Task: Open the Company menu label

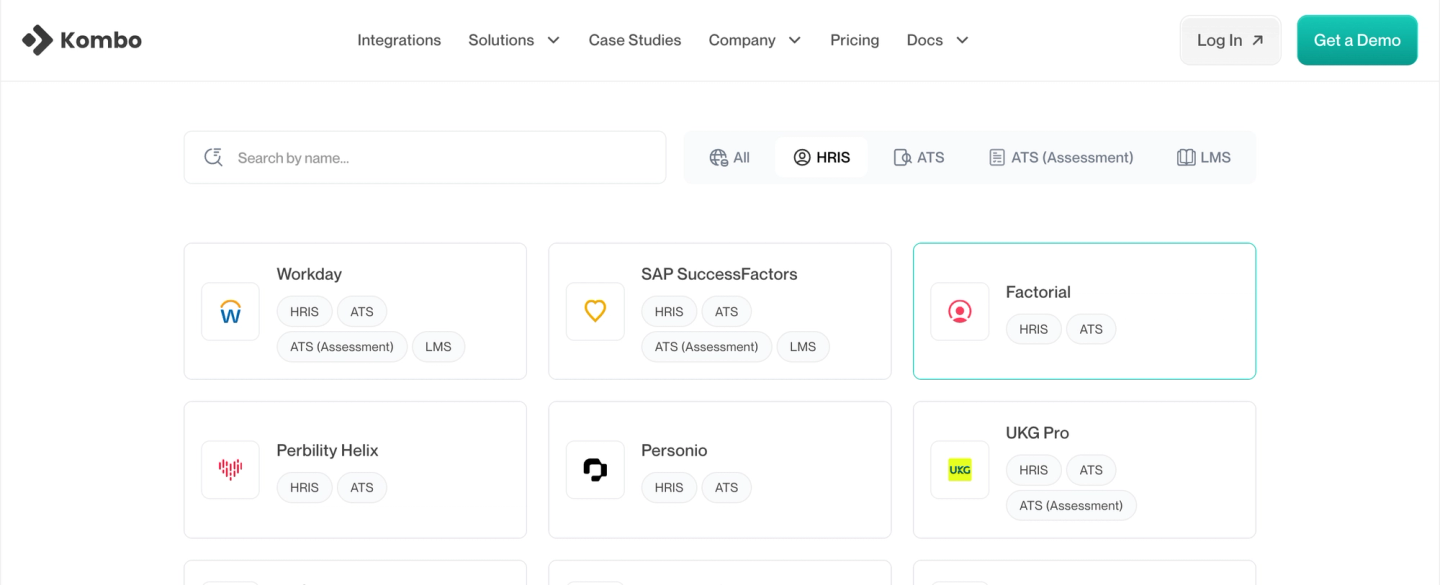Action: tap(742, 40)
